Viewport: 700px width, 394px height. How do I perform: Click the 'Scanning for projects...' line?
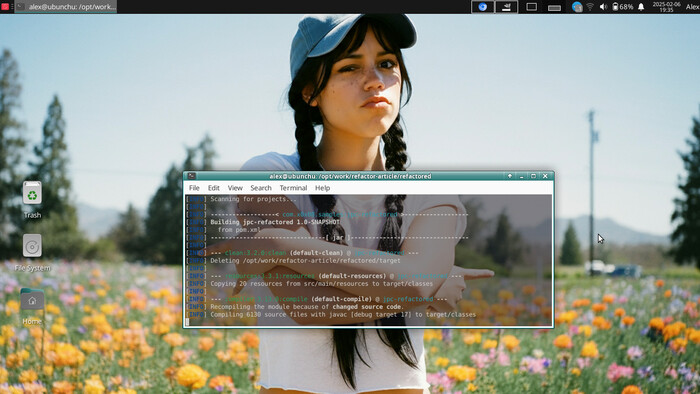click(254, 199)
